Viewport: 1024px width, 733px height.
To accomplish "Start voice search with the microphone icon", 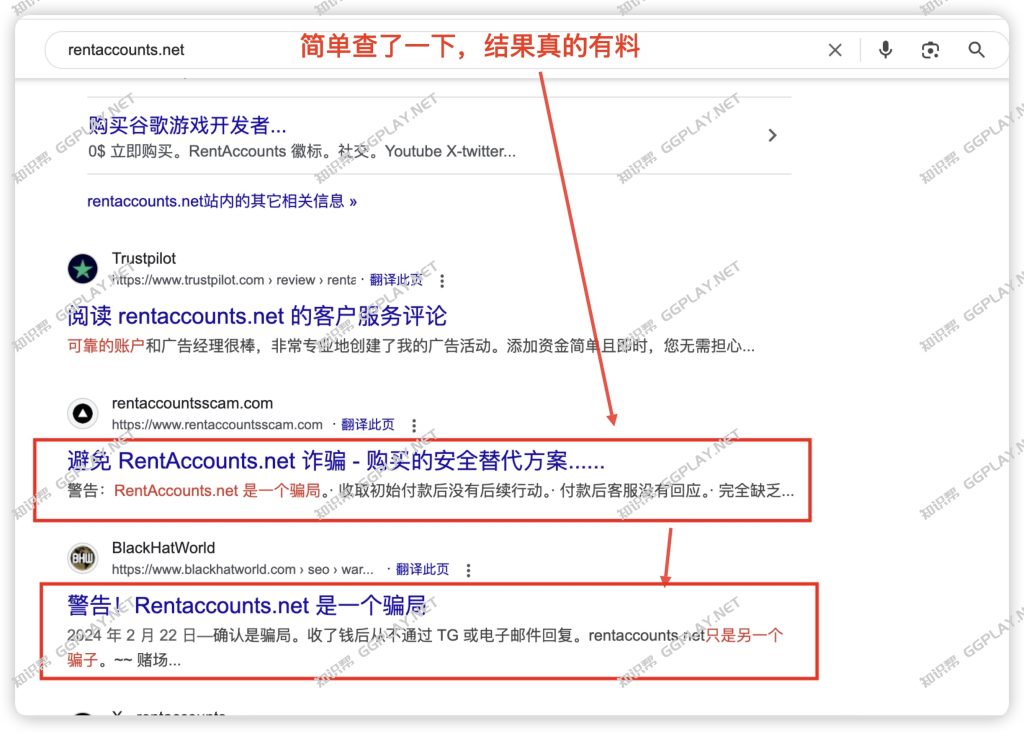I will (885, 50).
